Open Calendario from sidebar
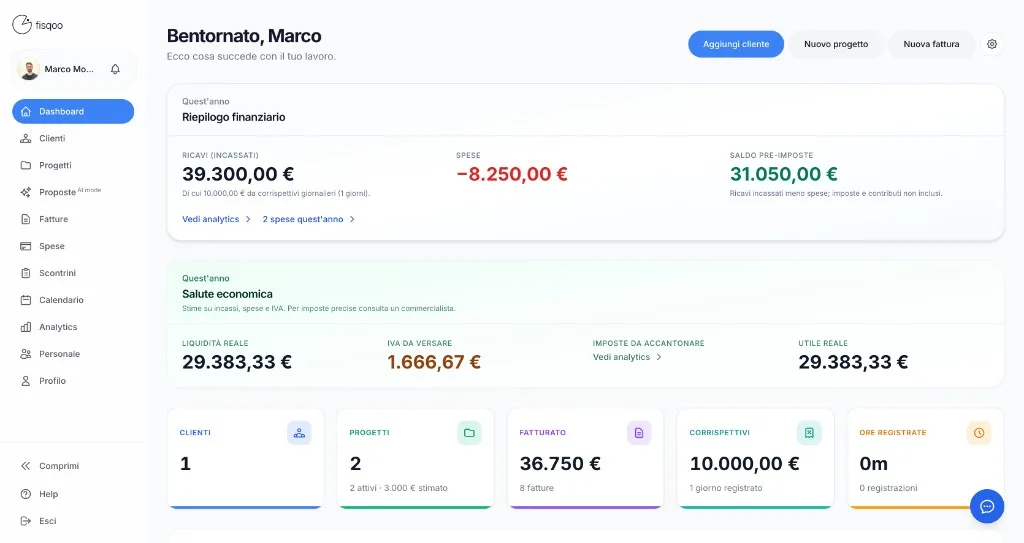Viewport: 1024px width, 543px height. pyautogui.click(x=73, y=300)
